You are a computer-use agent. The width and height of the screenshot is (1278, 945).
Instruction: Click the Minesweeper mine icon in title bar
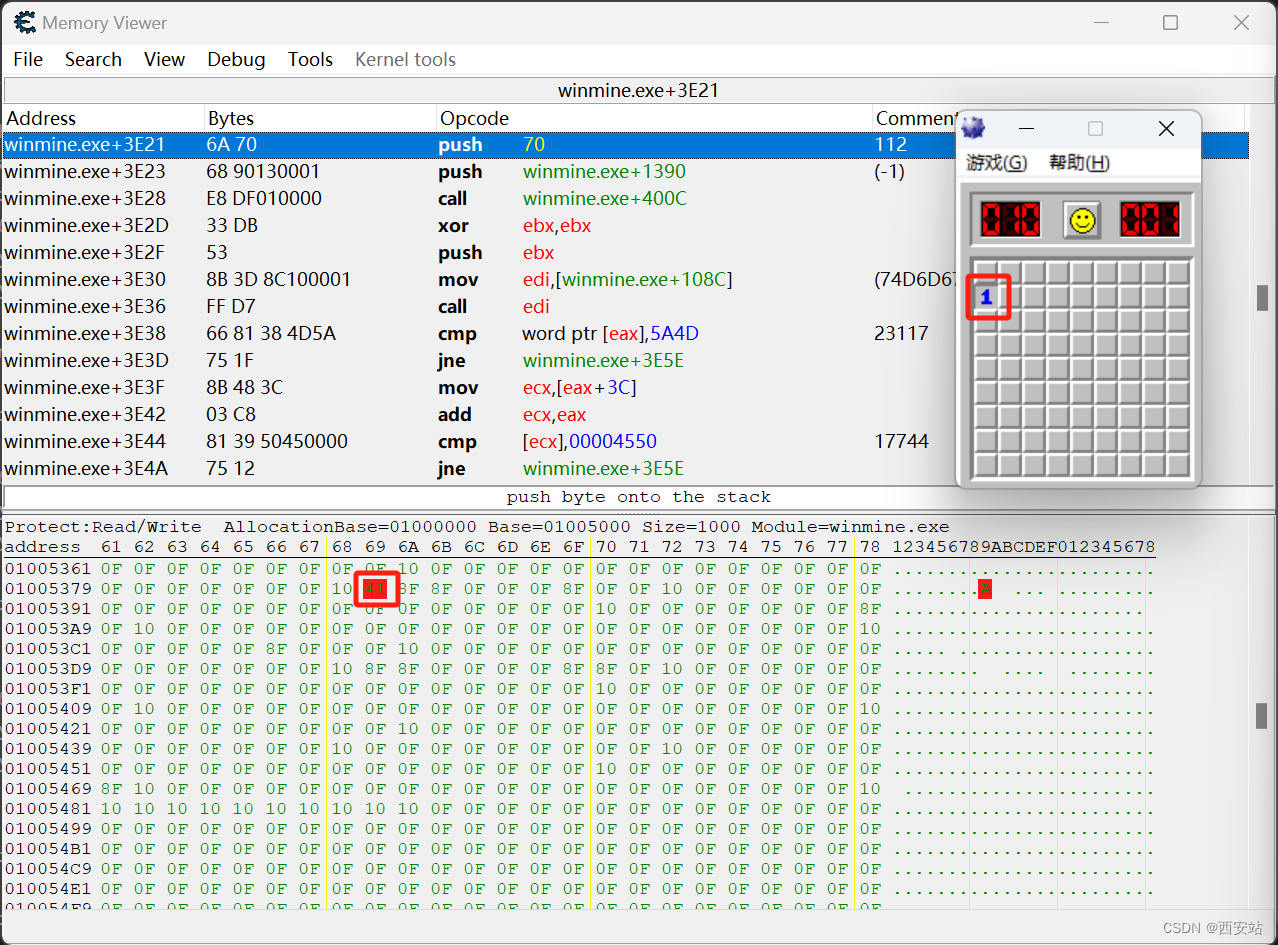(974, 128)
